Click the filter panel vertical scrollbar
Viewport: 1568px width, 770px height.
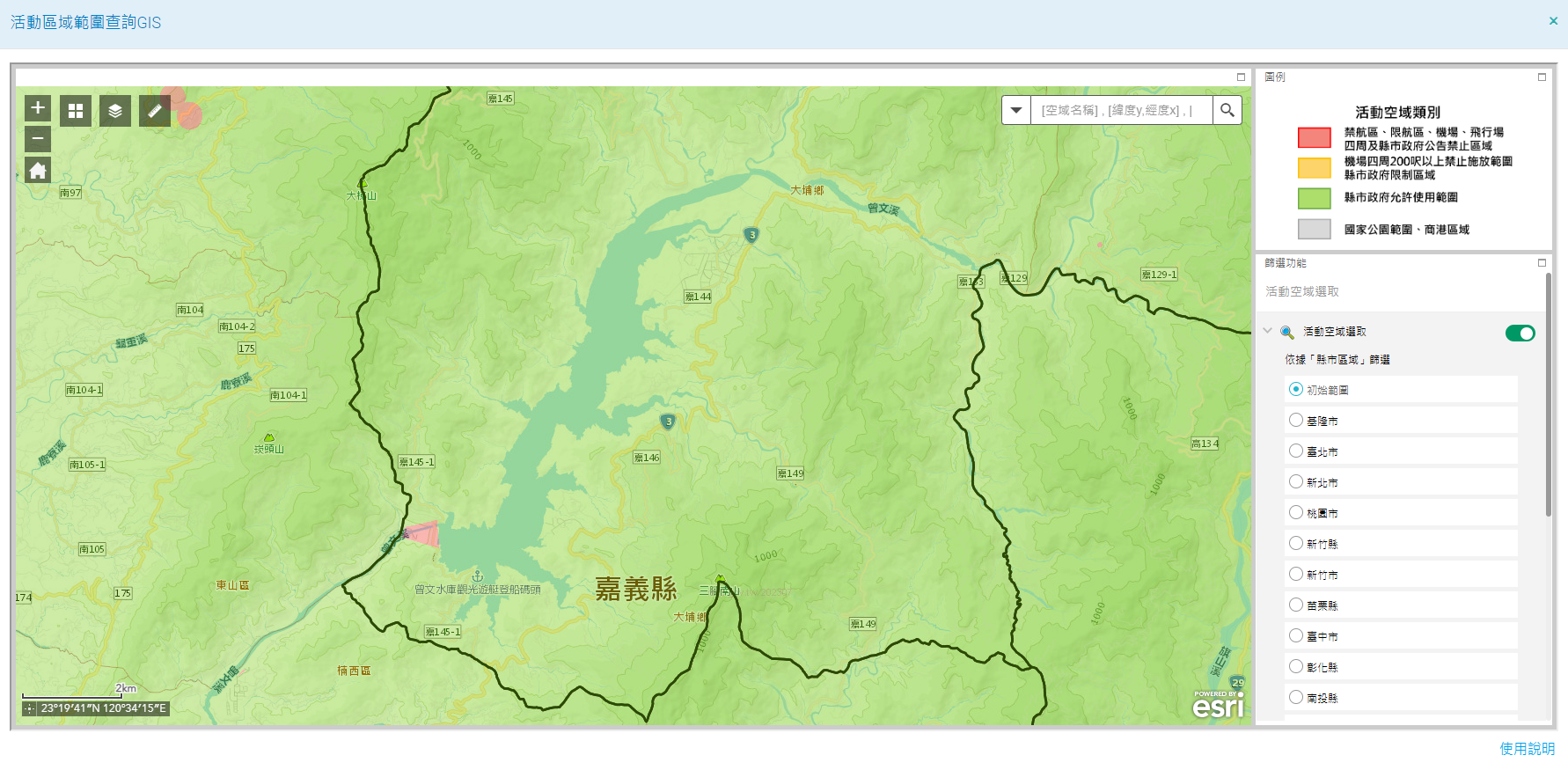pos(1549,396)
